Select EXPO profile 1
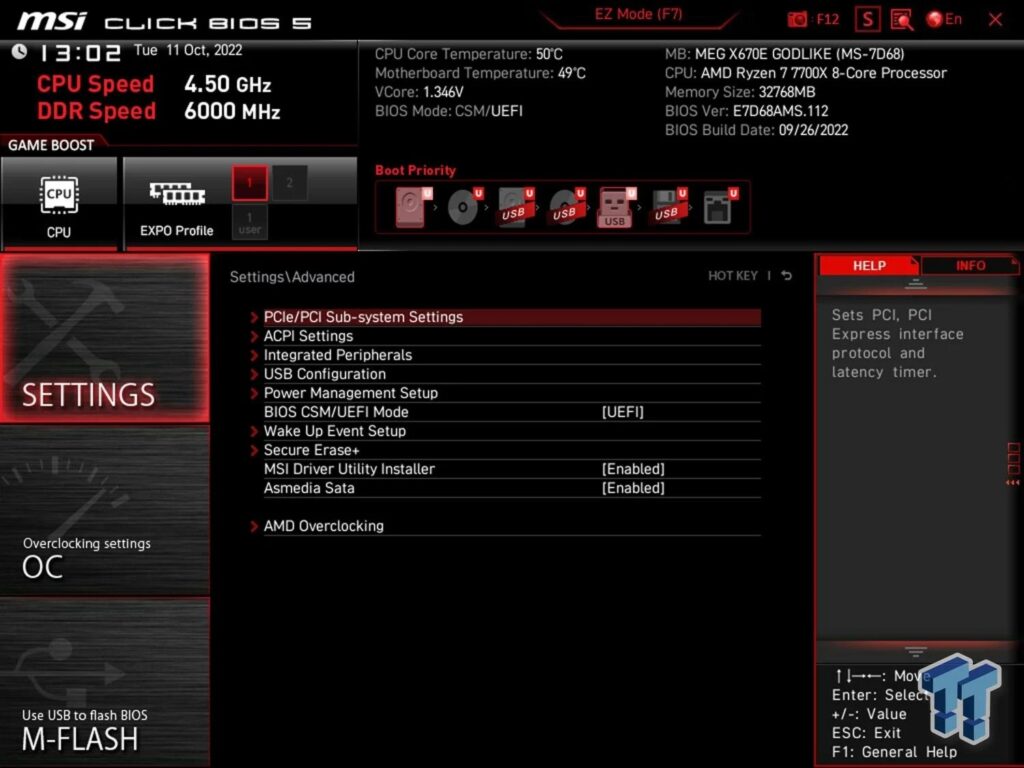The height and width of the screenshot is (768, 1024). click(x=249, y=183)
